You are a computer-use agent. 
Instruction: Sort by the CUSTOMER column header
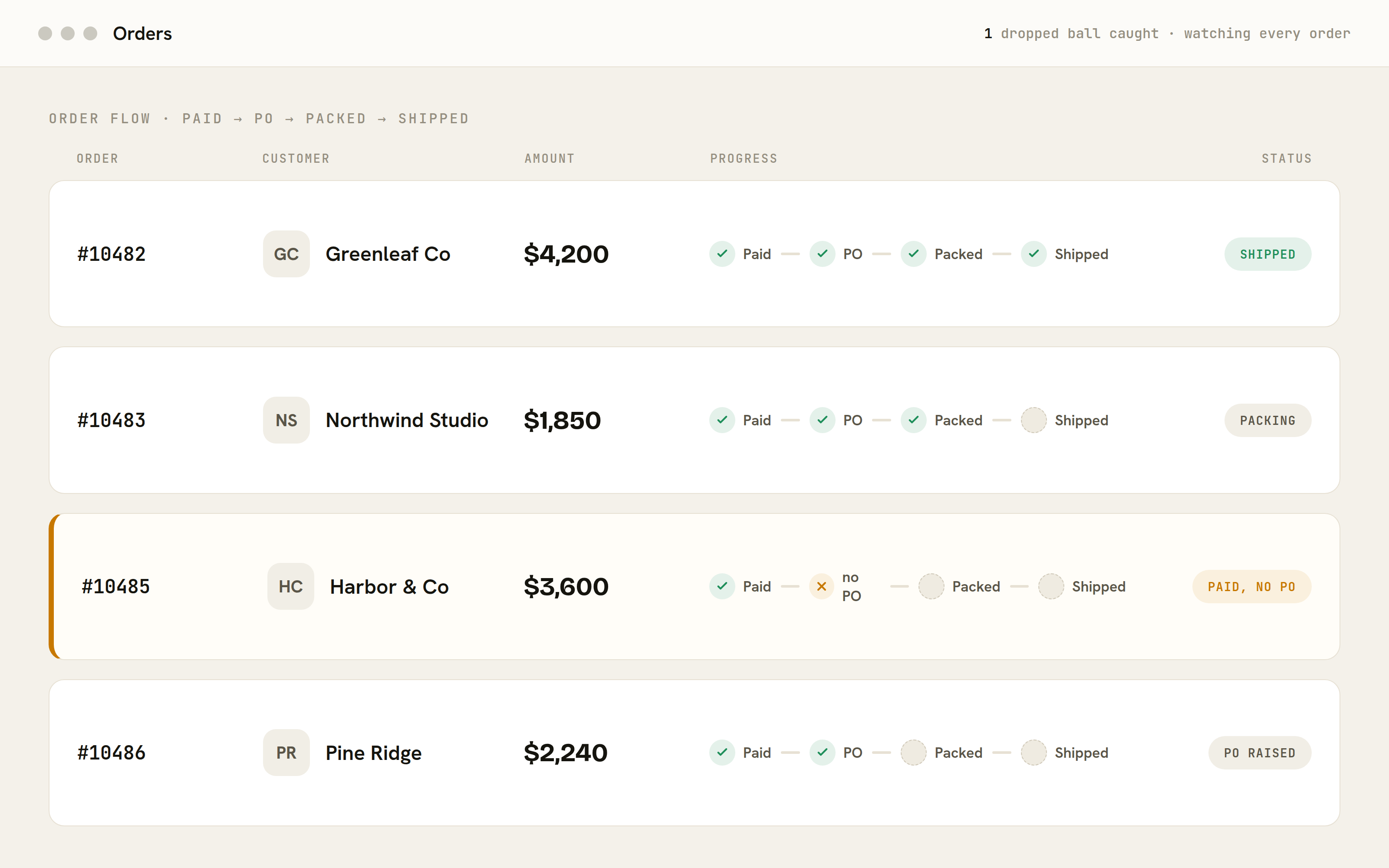click(296, 158)
